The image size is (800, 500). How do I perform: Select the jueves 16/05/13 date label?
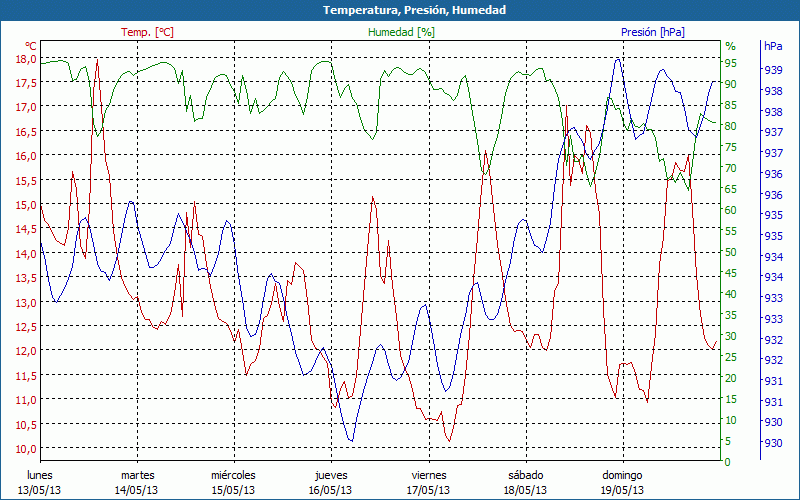331,482
